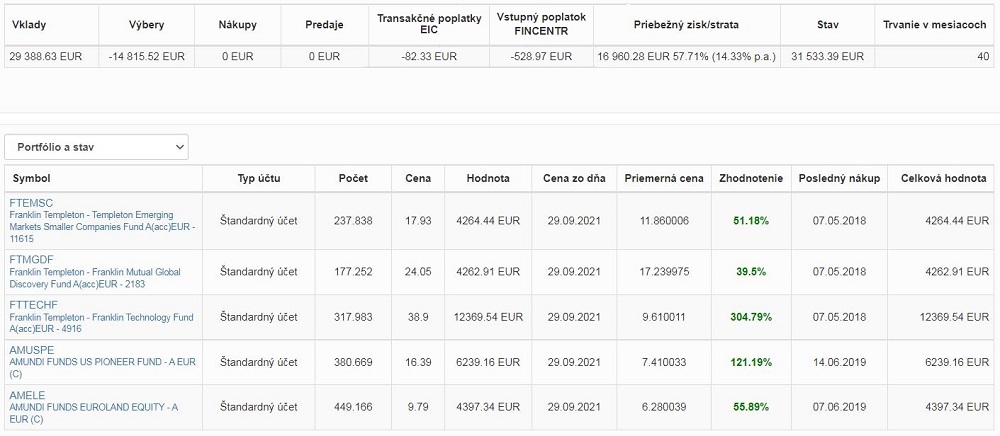Open the AMELE Euroland Equity link

pyautogui.click(x=93, y=407)
